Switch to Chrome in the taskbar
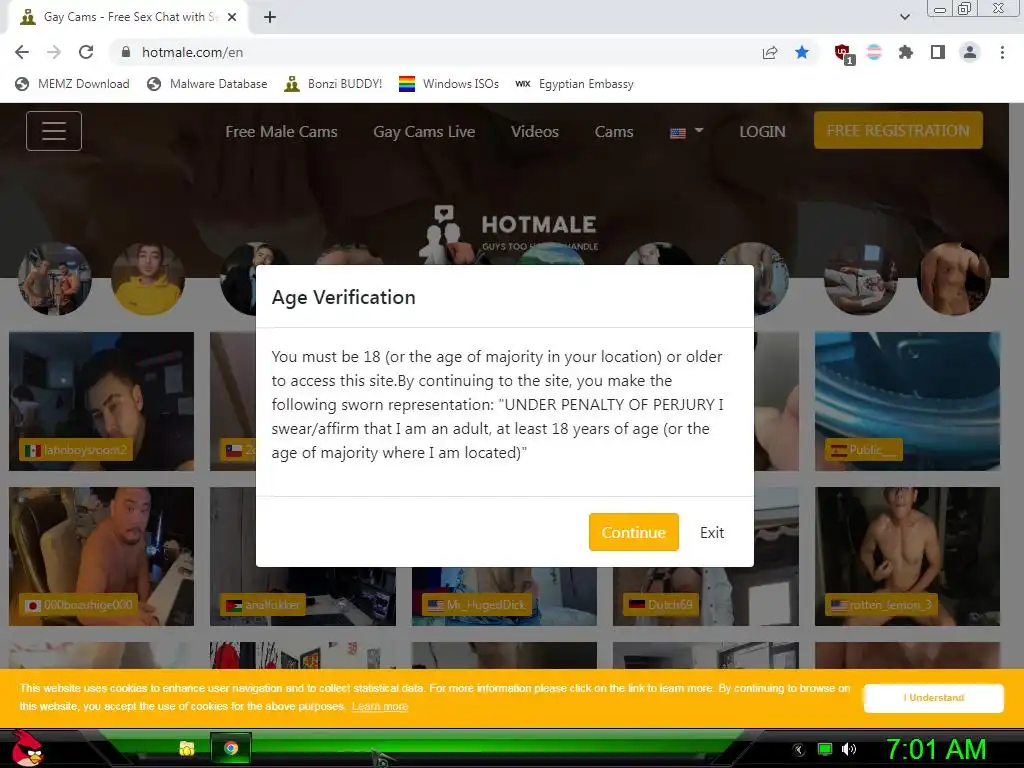Viewport: 1024px width, 768px height. [231, 748]
